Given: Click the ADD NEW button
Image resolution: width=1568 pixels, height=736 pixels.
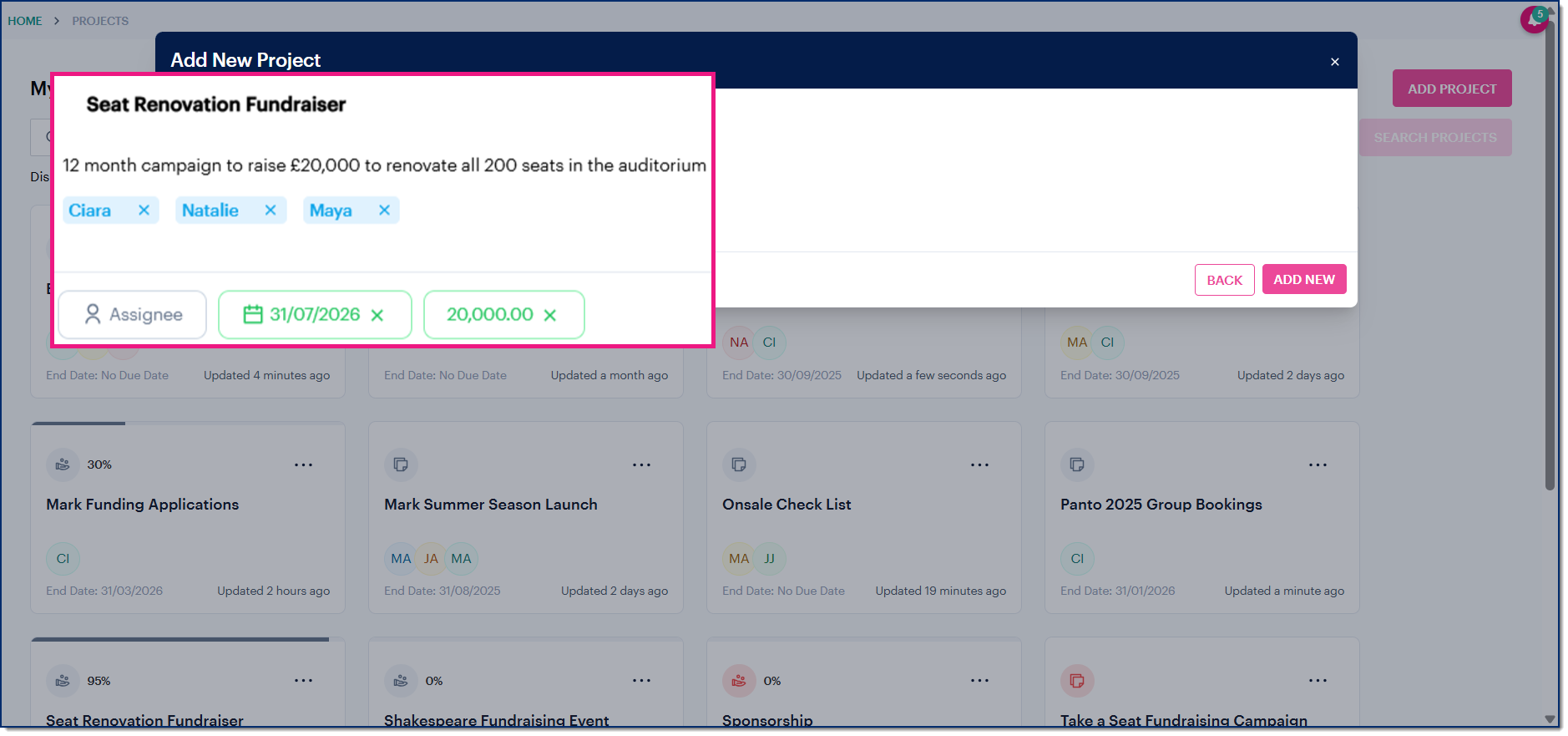Looking at the screenshot, I should point(1304,279).
